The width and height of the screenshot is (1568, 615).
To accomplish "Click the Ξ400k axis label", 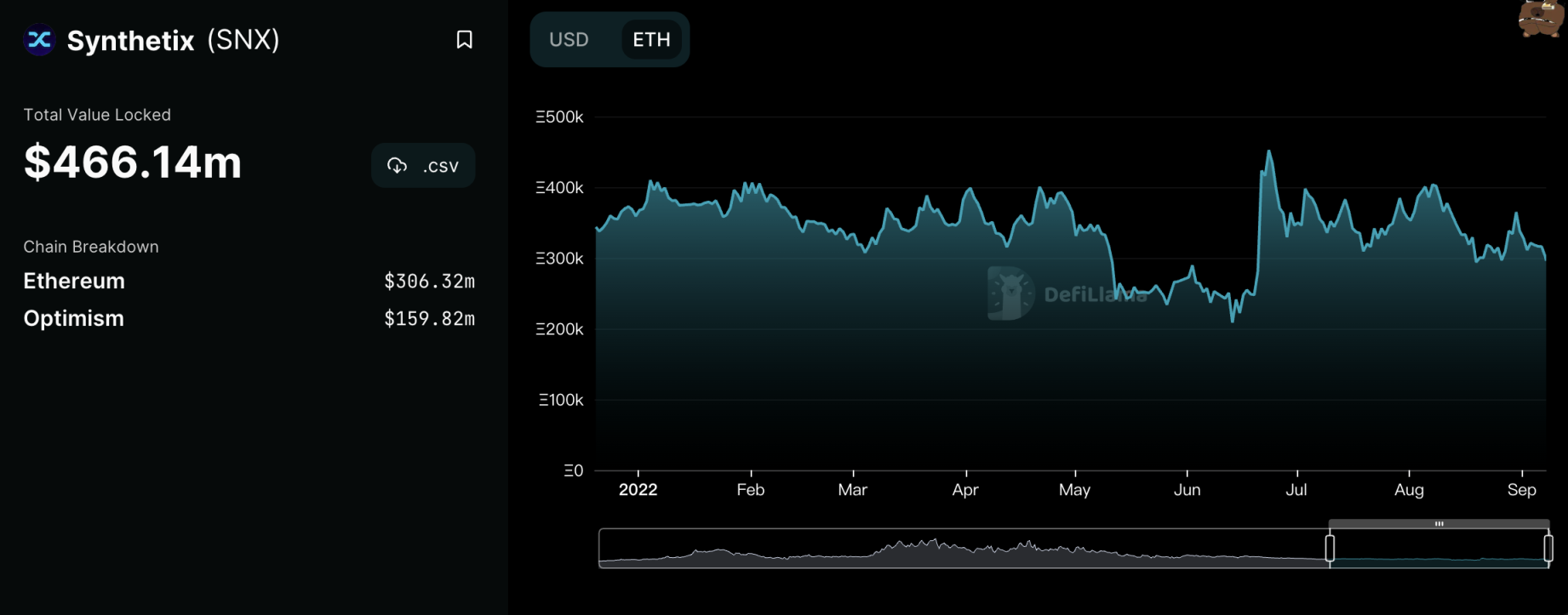I will 559,188.
